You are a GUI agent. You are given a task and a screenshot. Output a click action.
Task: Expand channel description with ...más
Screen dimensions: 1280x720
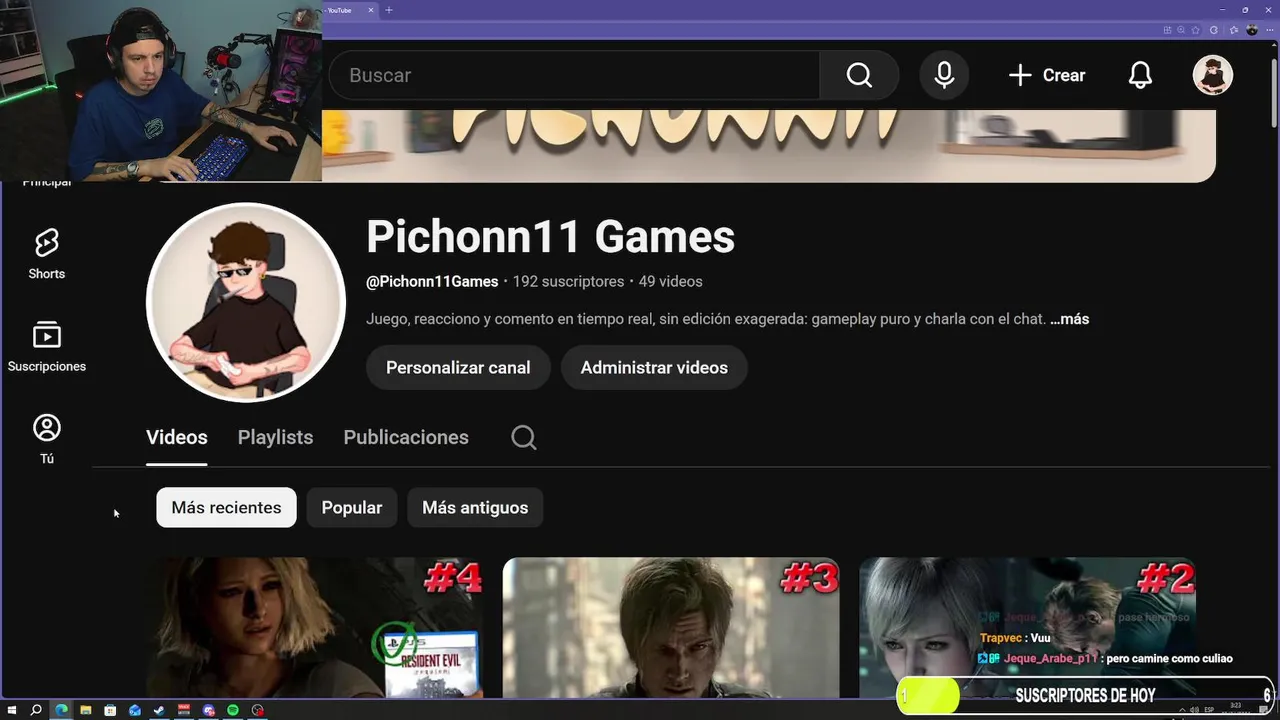tap(1069, 319)
